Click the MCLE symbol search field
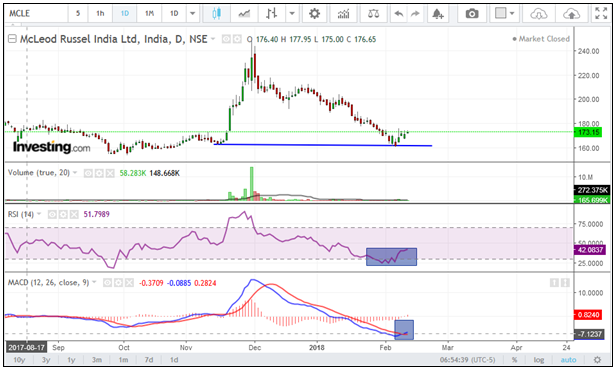614x370 pixels. coord(36,14)
